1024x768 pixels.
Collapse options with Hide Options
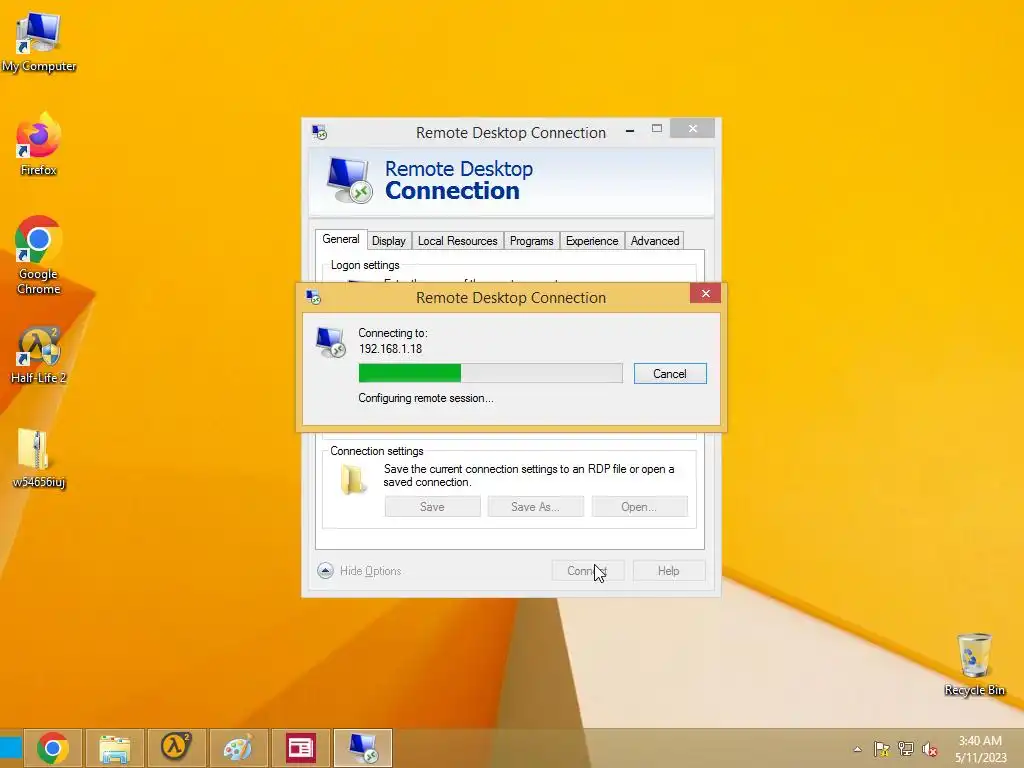click(360, 571)
